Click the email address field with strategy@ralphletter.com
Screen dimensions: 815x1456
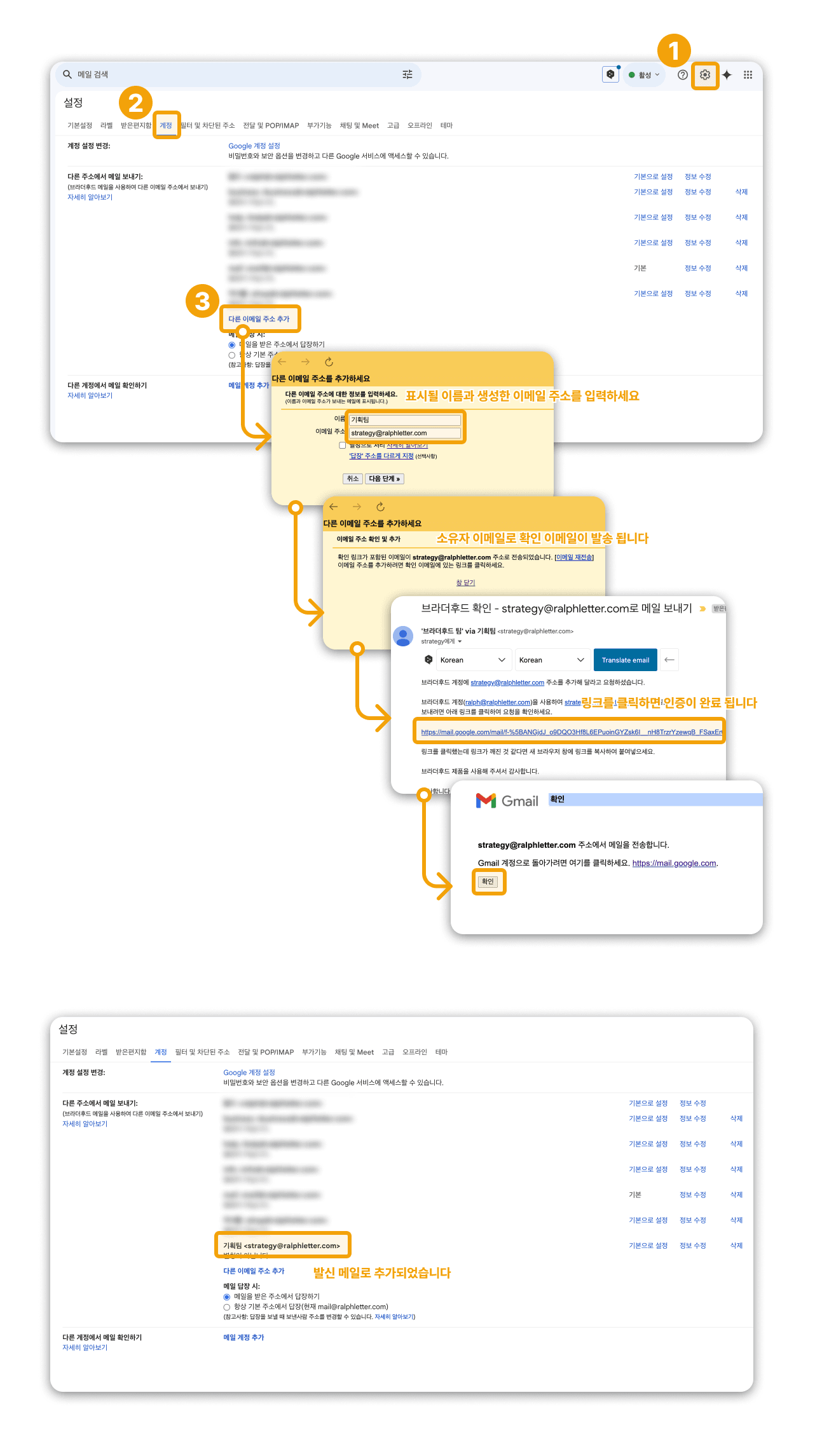(x=405, y=433)
